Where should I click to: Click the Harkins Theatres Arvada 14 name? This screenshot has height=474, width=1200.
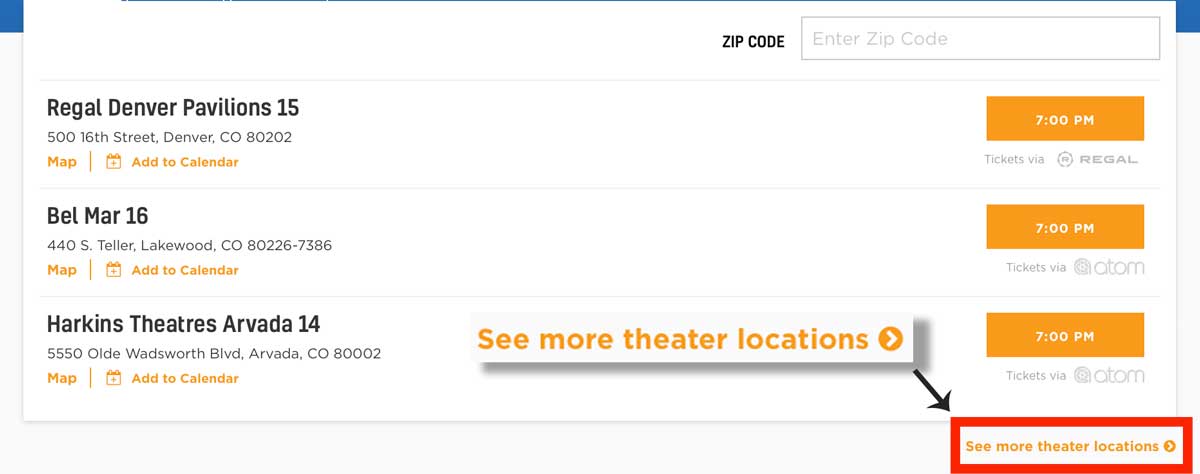184,323
